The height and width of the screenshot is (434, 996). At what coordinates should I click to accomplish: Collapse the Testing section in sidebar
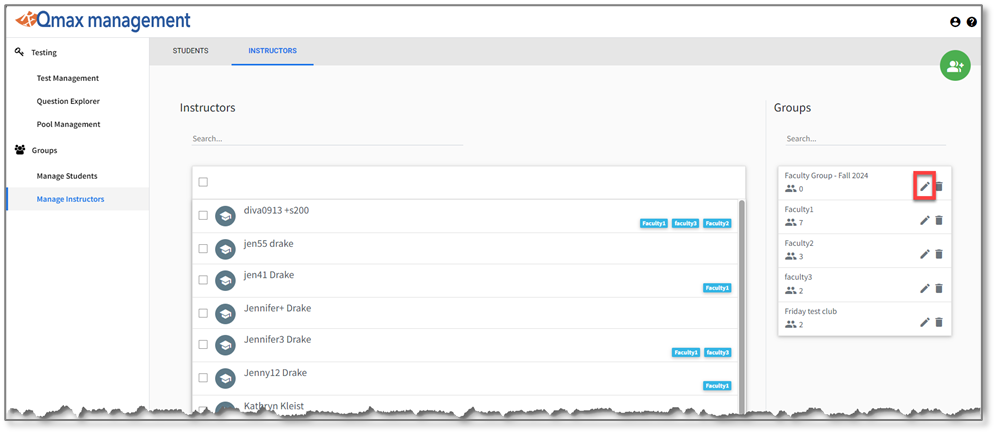43,52
